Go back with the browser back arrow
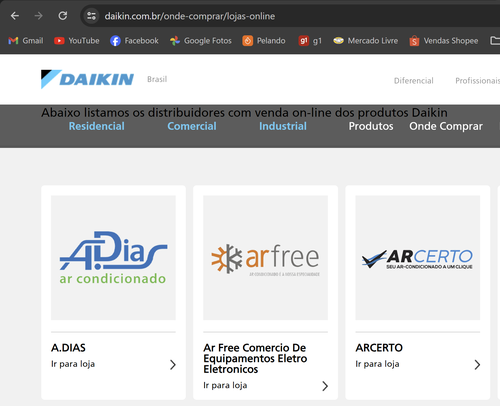 coord(15,16)
